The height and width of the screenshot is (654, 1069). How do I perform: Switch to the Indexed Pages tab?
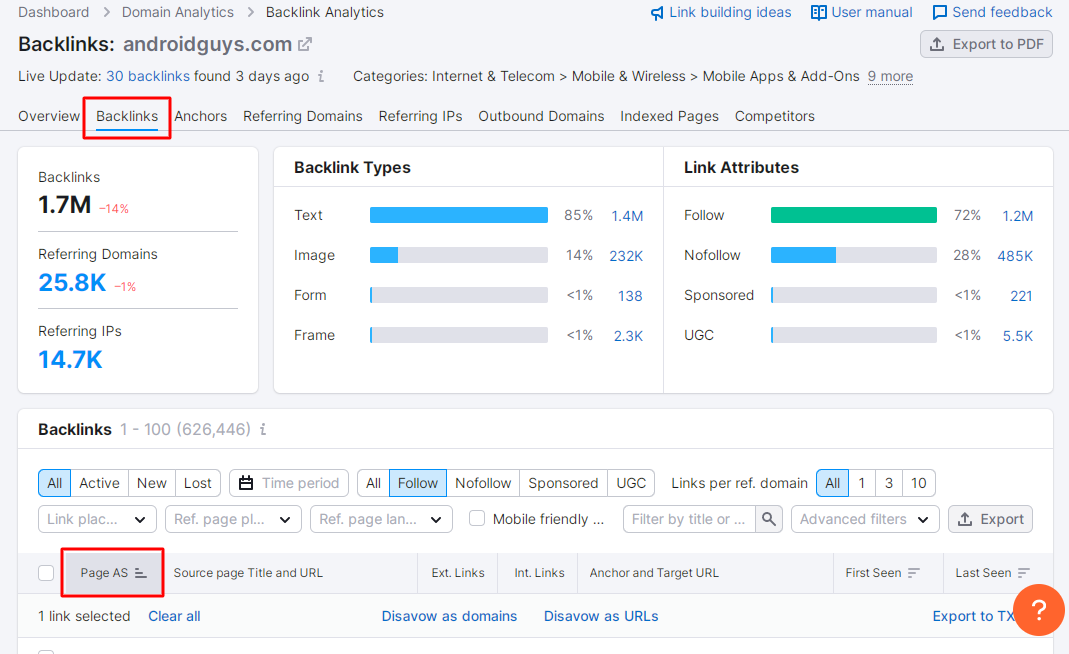point(669,116)
